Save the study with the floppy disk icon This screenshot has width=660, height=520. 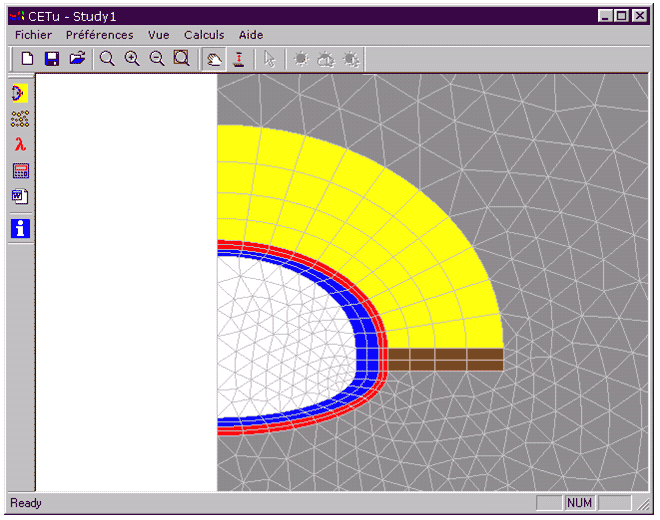(x=52, y=59)
